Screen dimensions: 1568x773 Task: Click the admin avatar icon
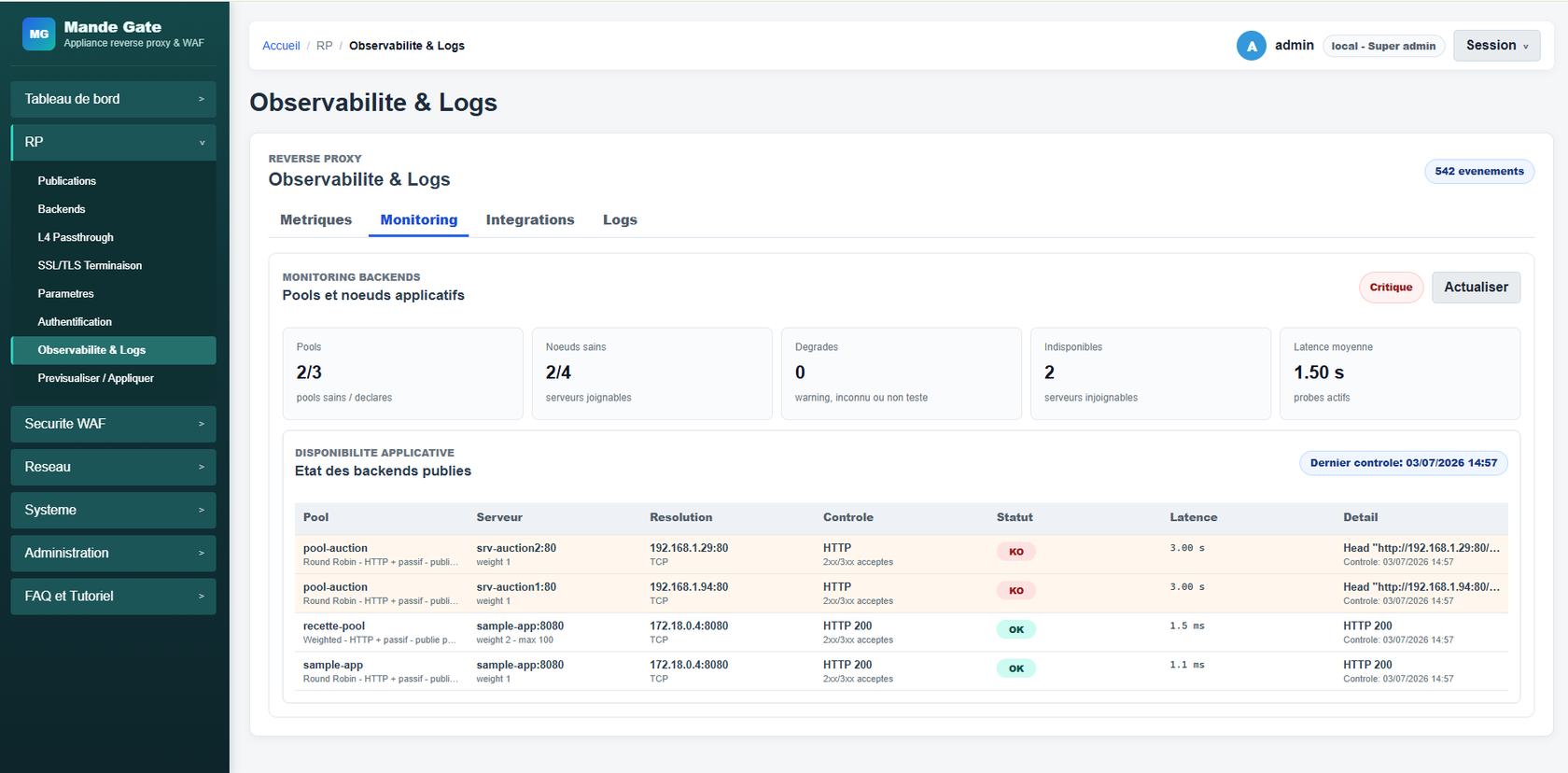click(x=1251, y=46)
